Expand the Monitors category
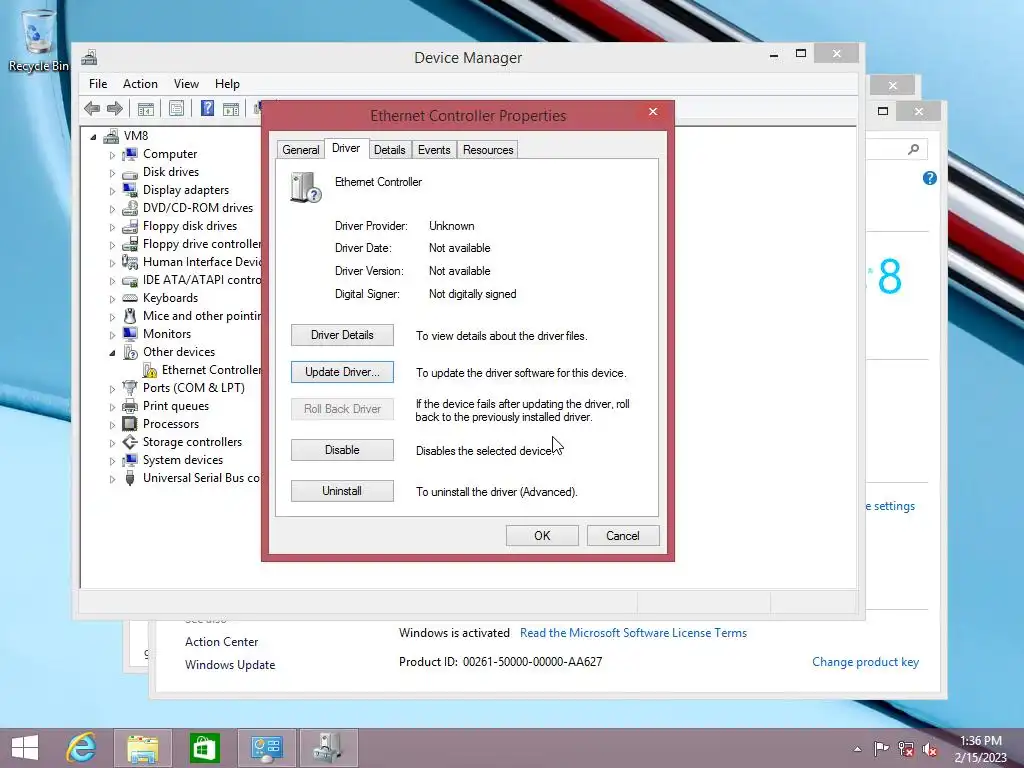 coord(112,335)
